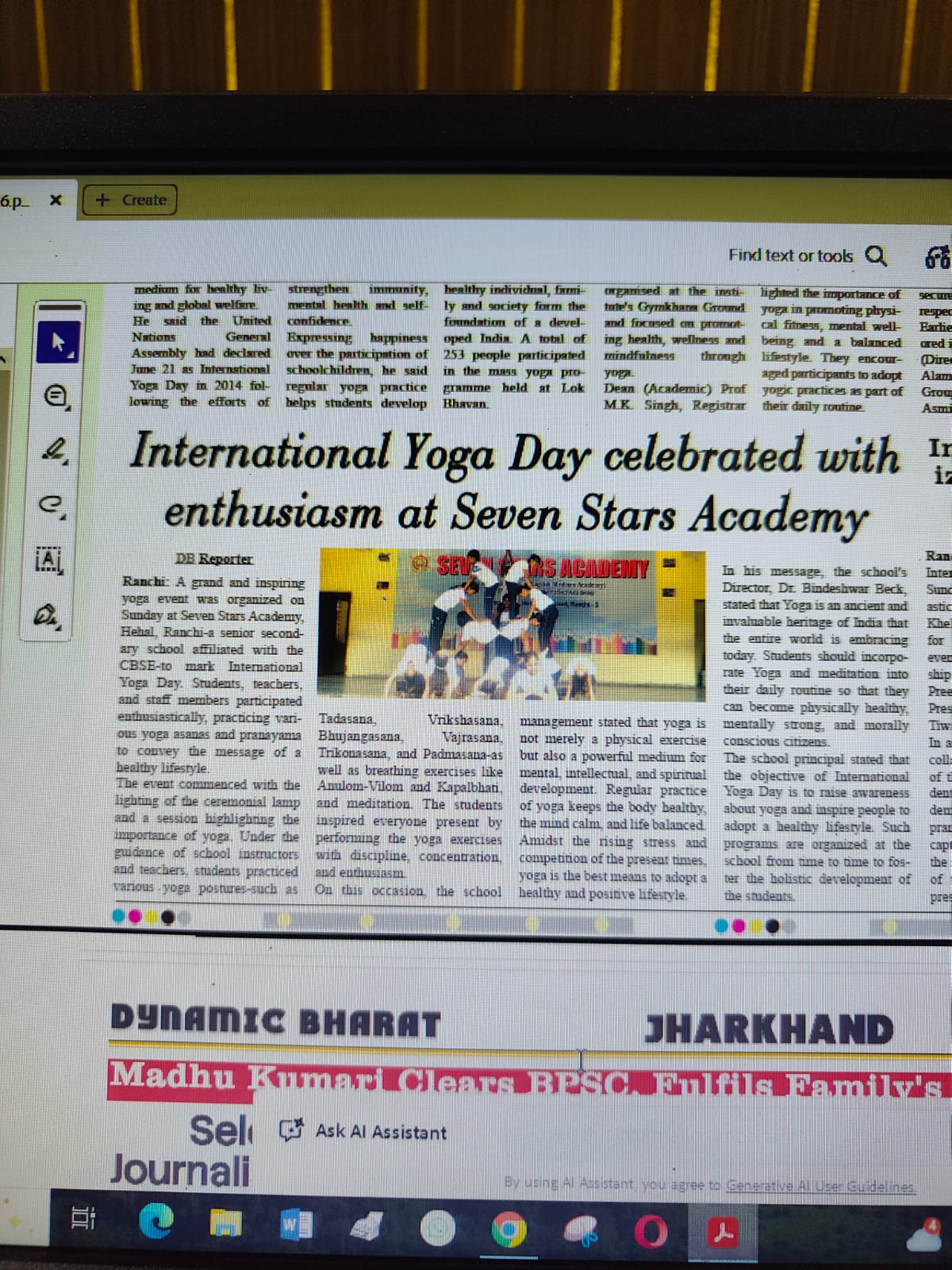Switch to the 6.p PDF tab
Image resolution: width=952 pixels, height=1270 pixels.
(14, 200)
